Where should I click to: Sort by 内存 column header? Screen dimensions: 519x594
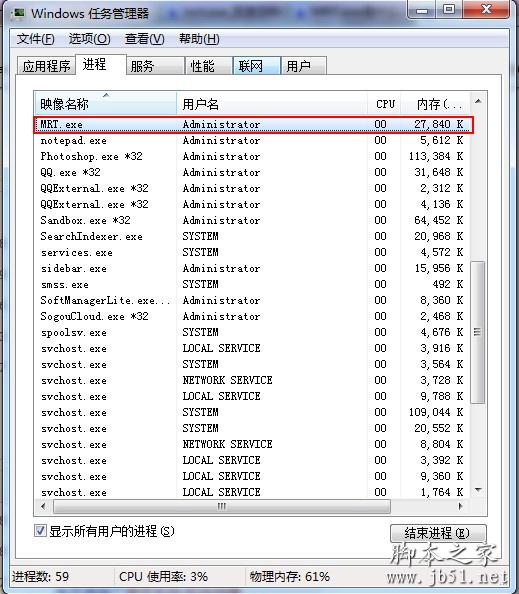pyautogui.click(x=435, y=103)
